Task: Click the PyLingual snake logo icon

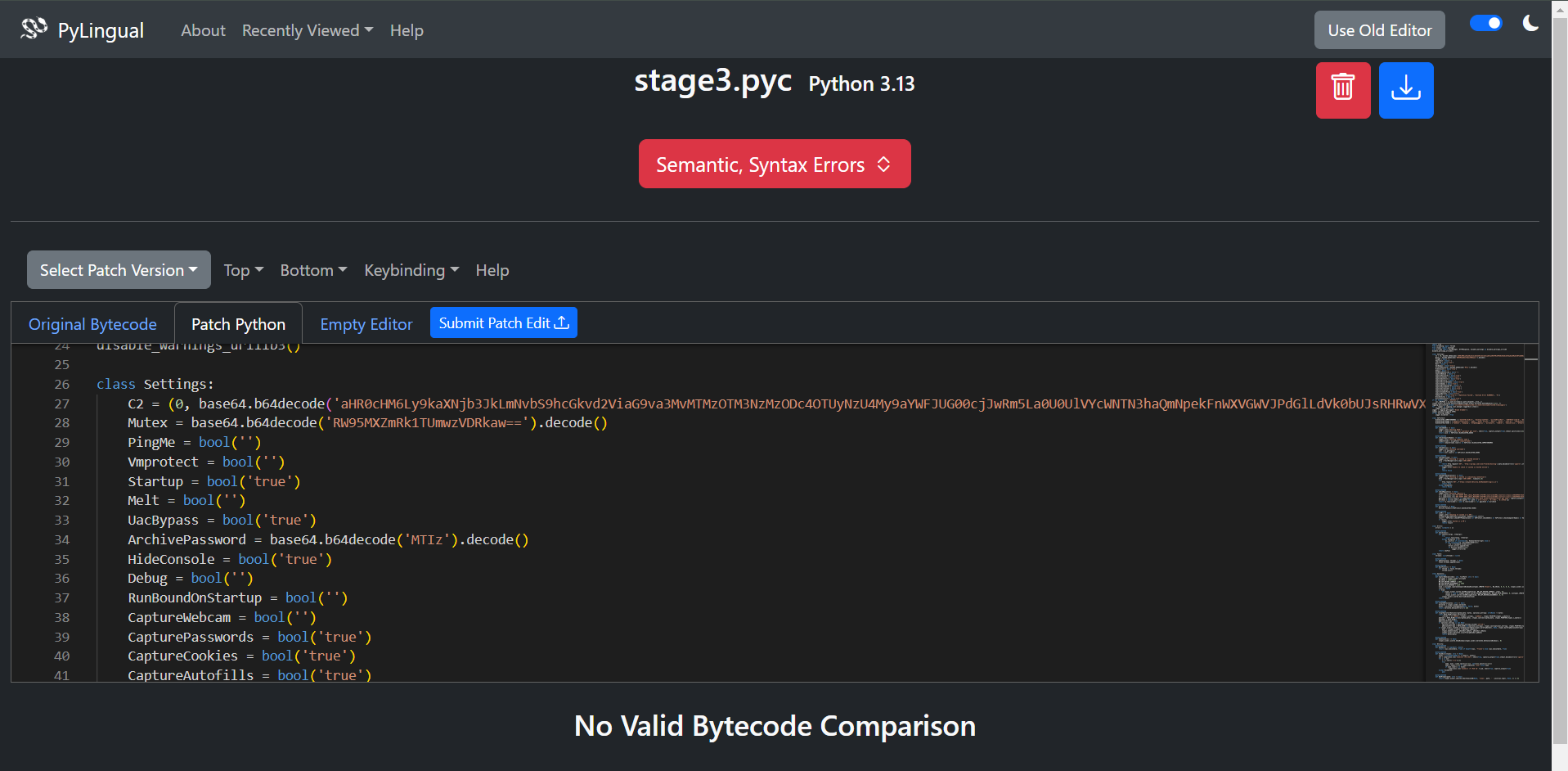Action: [34, 29]
